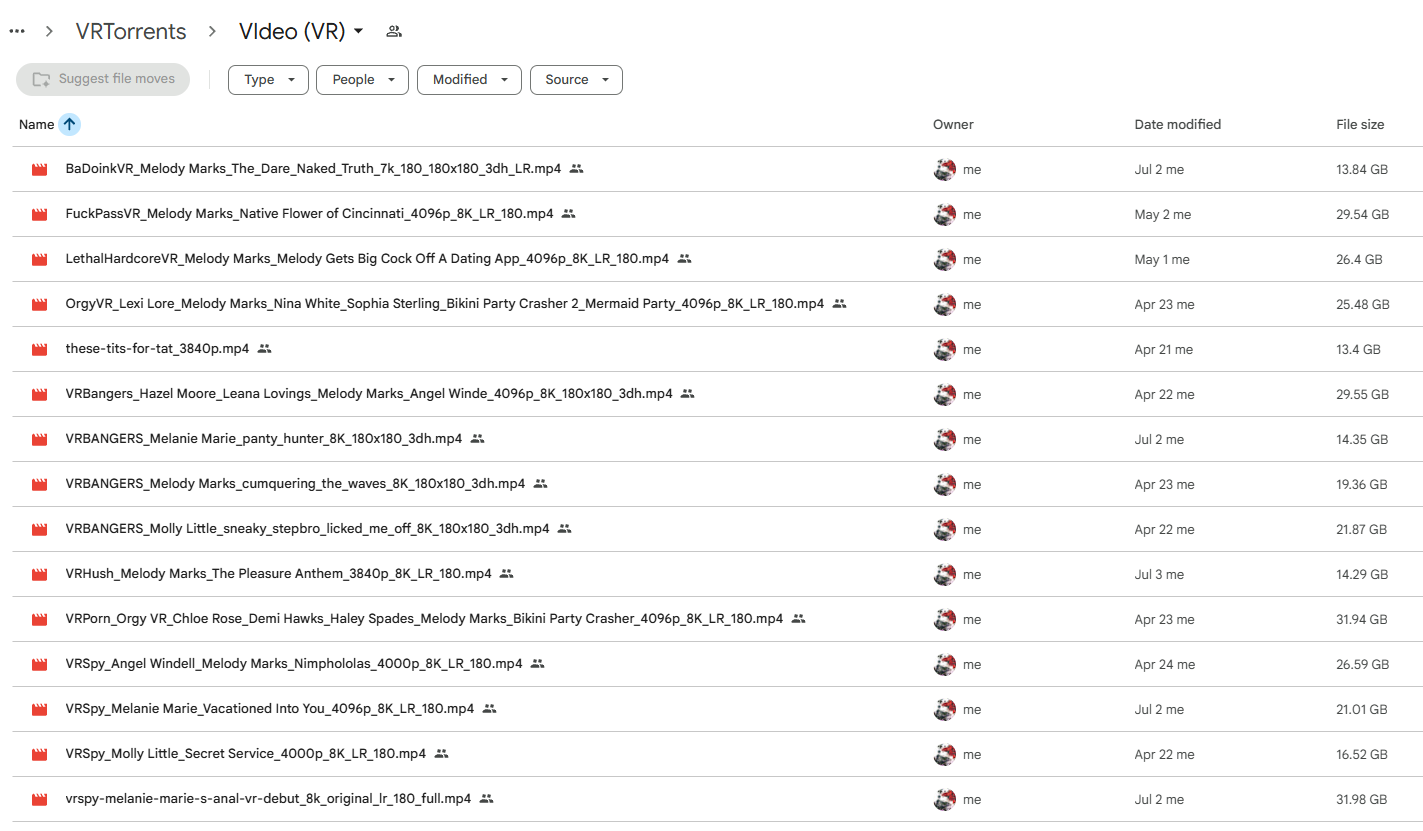Select the VRHush_Melody Marks_The Pleasure Anthem file

click(278, 574)
